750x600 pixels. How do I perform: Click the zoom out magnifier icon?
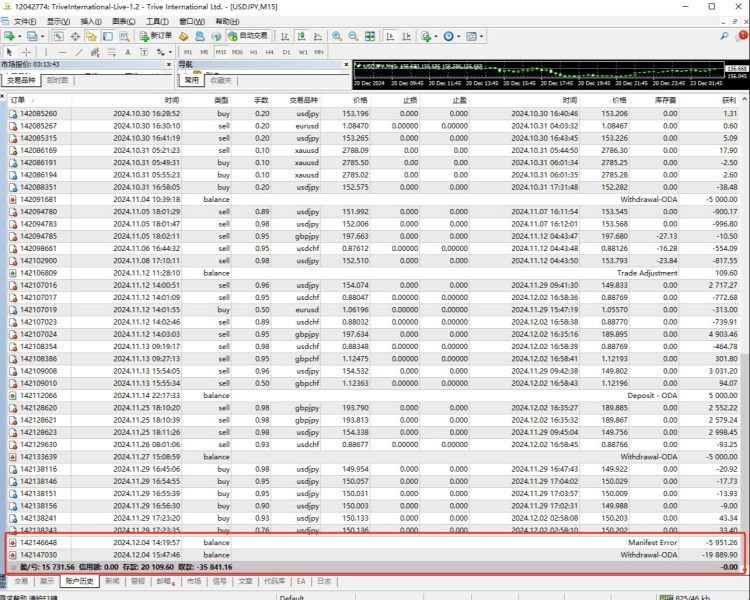[x=353, y=36]
